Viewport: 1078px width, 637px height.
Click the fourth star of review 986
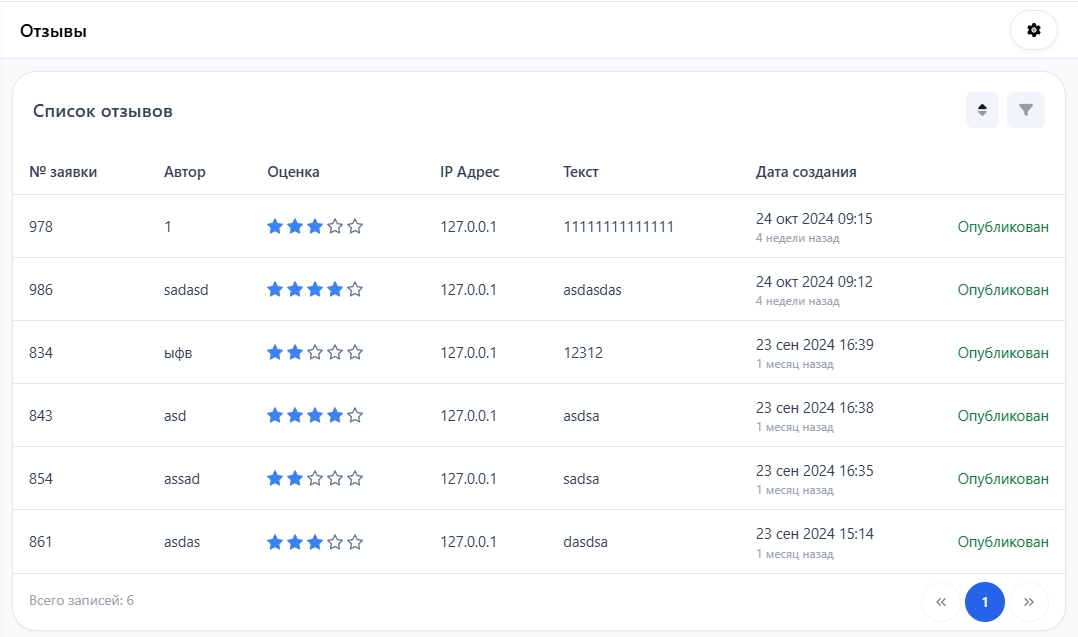point(335,290)
